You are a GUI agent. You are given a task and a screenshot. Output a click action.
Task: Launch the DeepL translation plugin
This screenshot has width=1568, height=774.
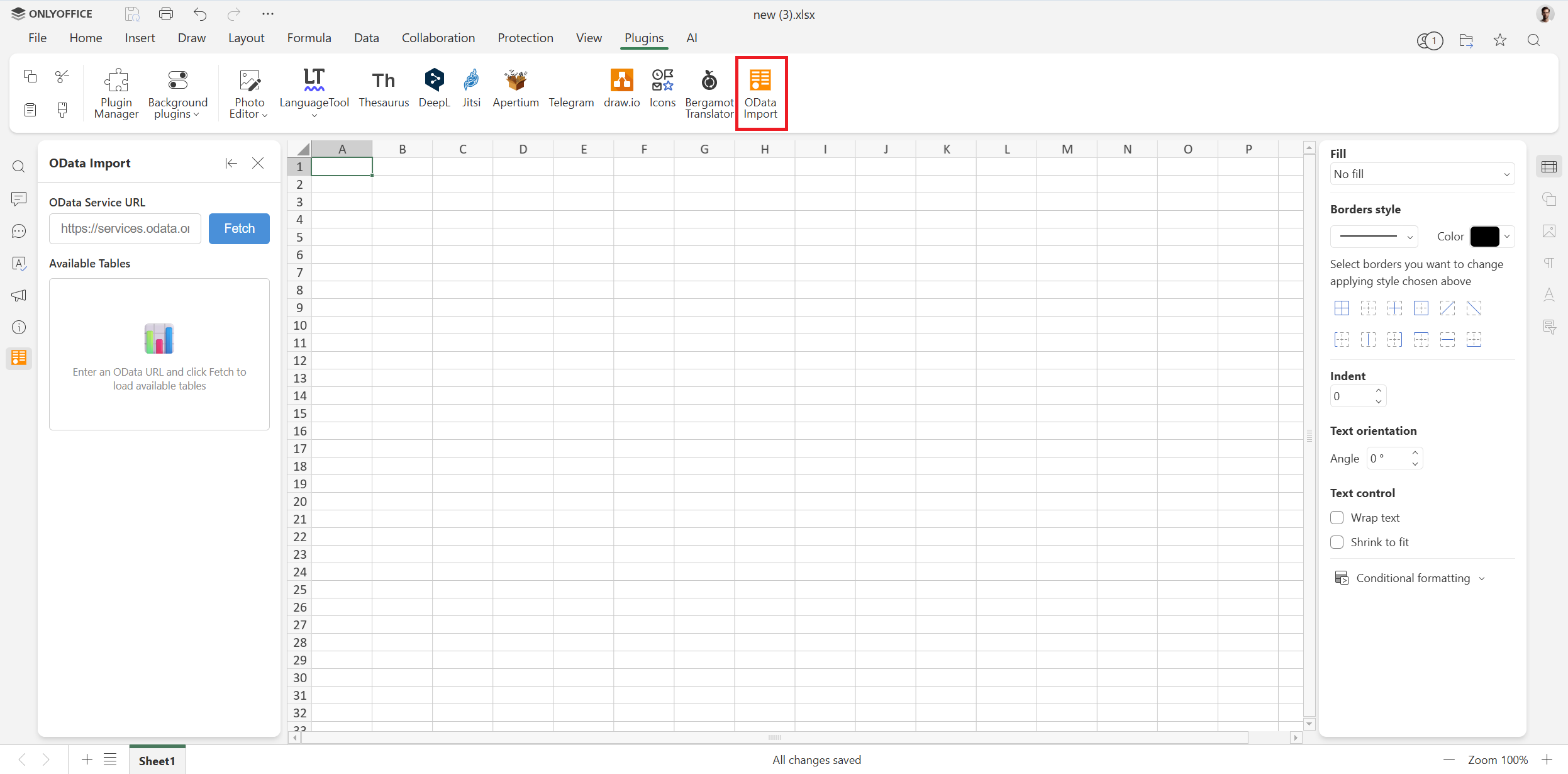434,88
